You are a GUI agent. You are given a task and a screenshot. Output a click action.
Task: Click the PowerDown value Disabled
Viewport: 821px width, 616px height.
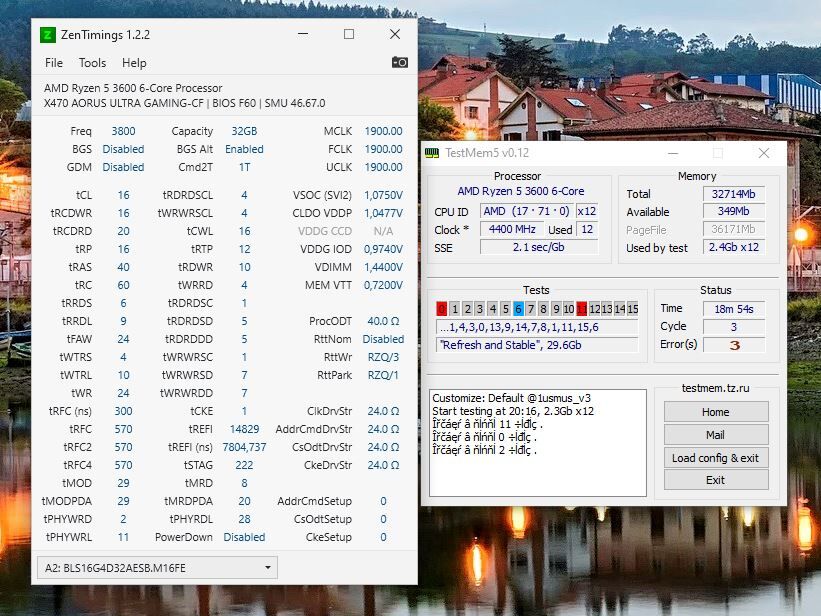click(244, 537)
